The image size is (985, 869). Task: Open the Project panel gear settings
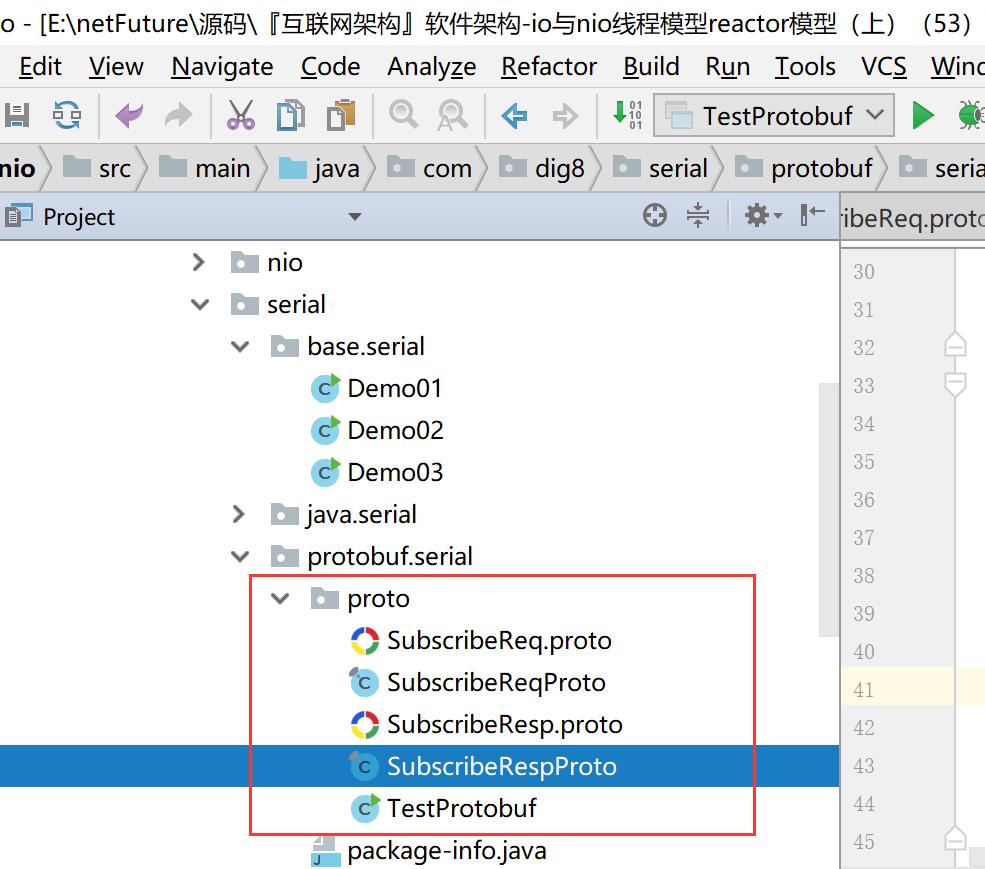click(x=763, y=216)
